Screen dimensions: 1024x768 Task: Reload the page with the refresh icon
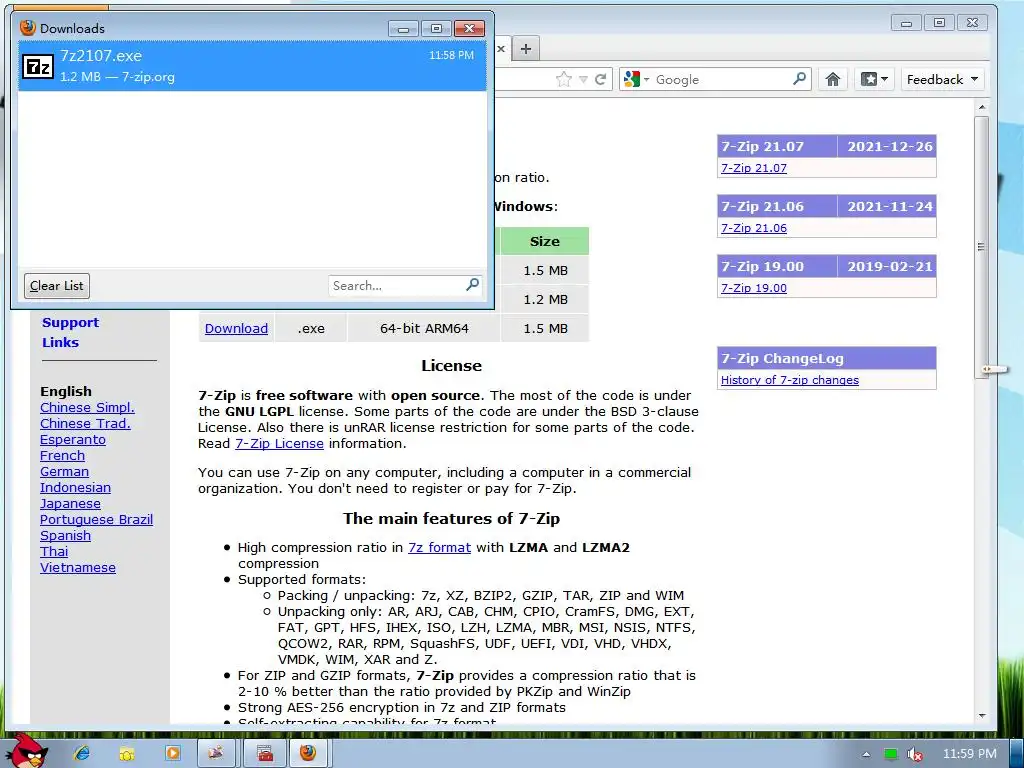[x=600, y=79]
